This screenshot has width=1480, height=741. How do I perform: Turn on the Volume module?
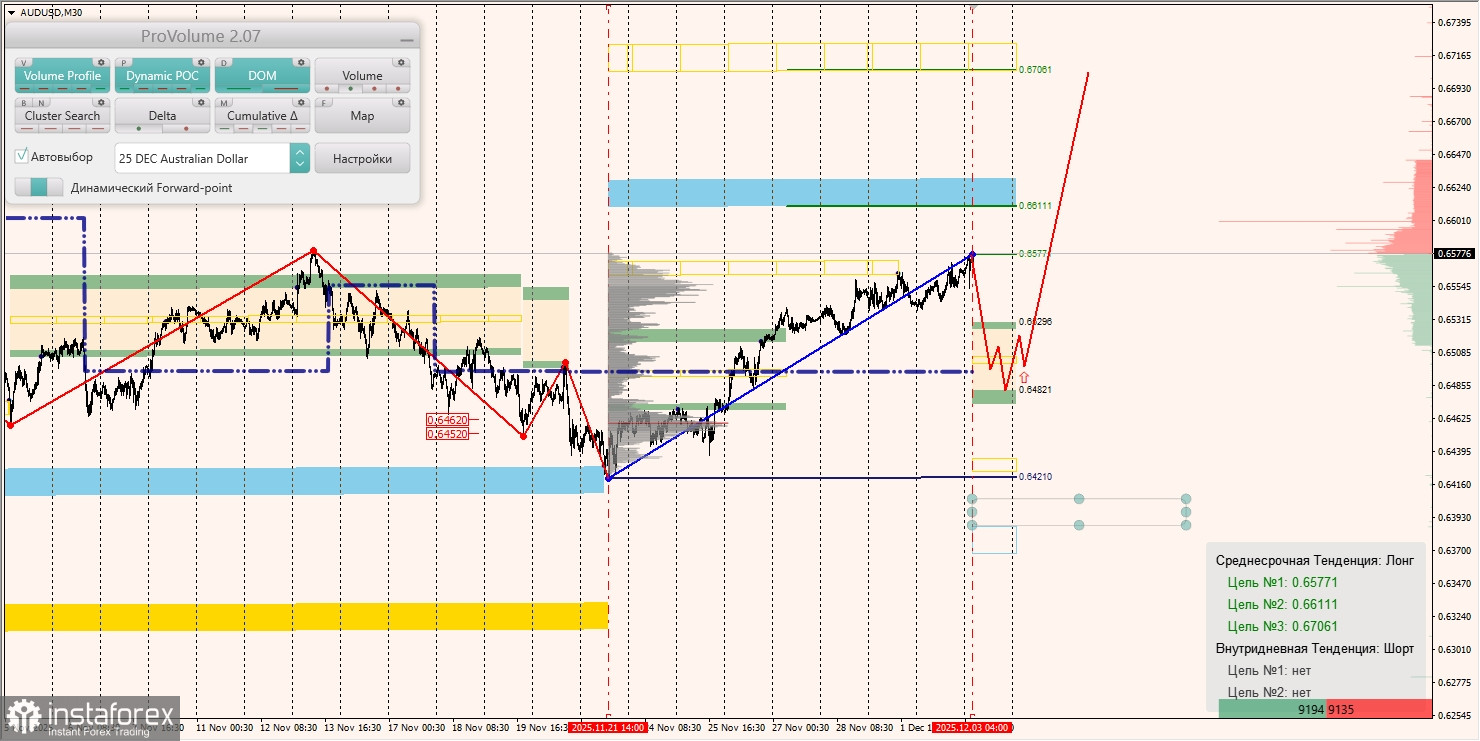click(x=363, y=76)
